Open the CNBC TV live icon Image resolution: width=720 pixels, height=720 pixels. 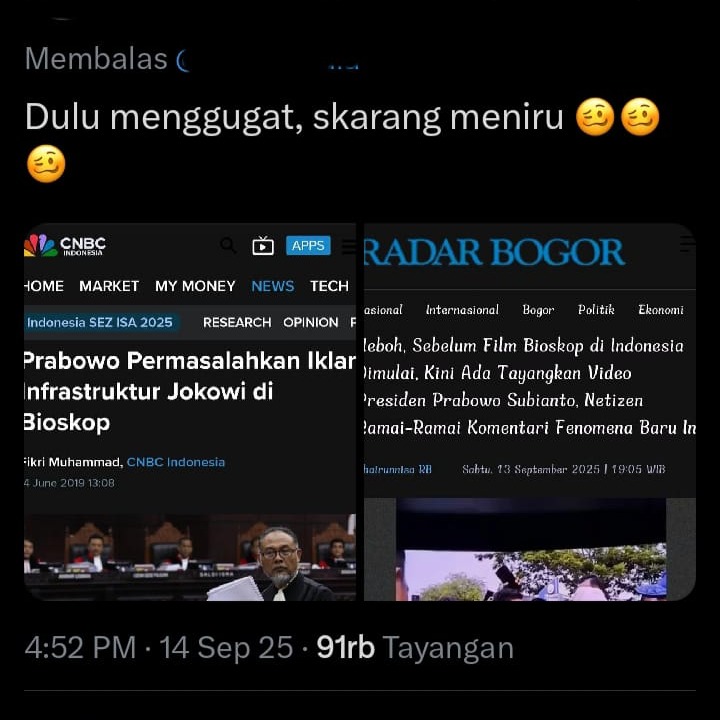click(x=263, y=246)
